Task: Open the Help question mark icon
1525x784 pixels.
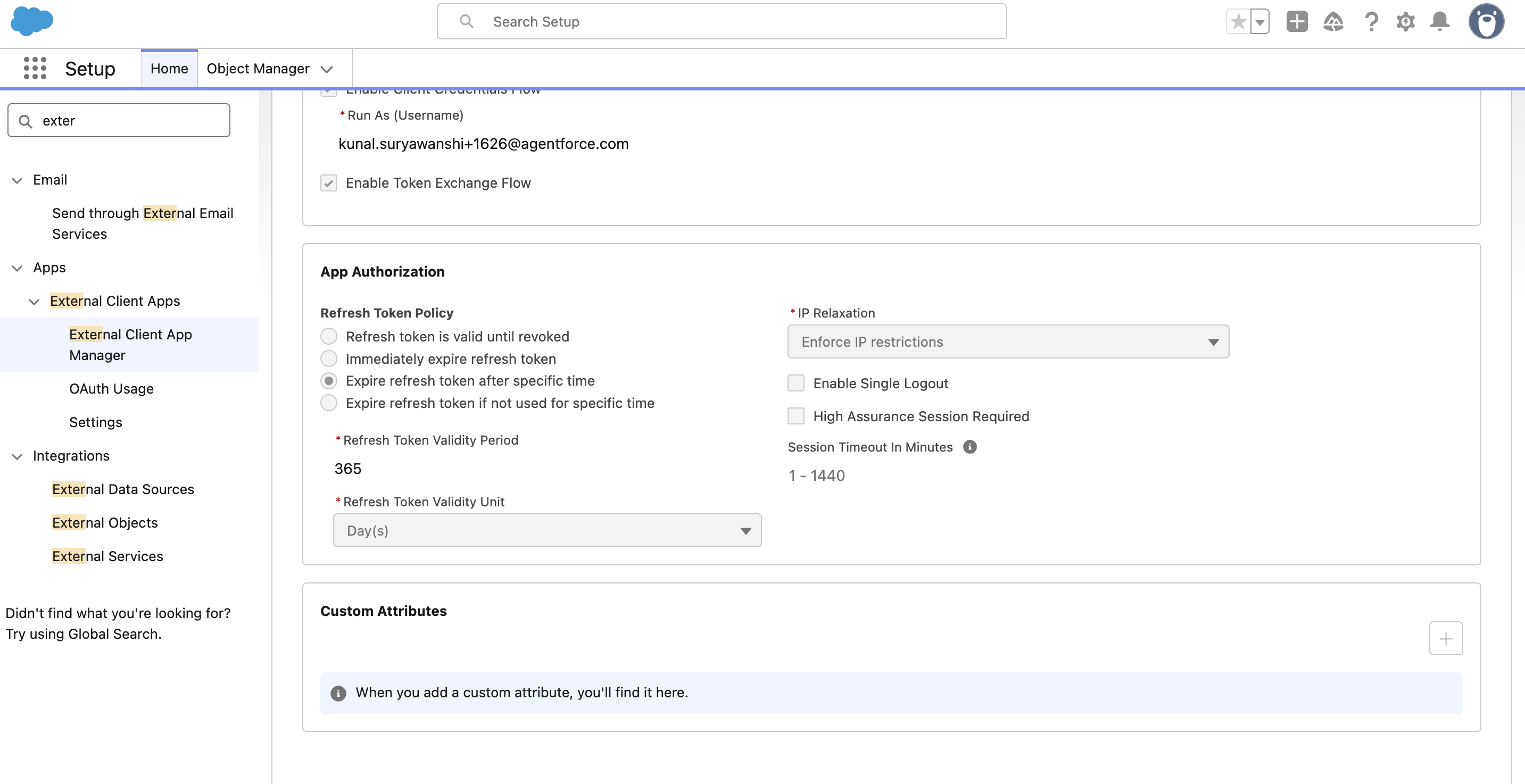Action: (1371, 22)
